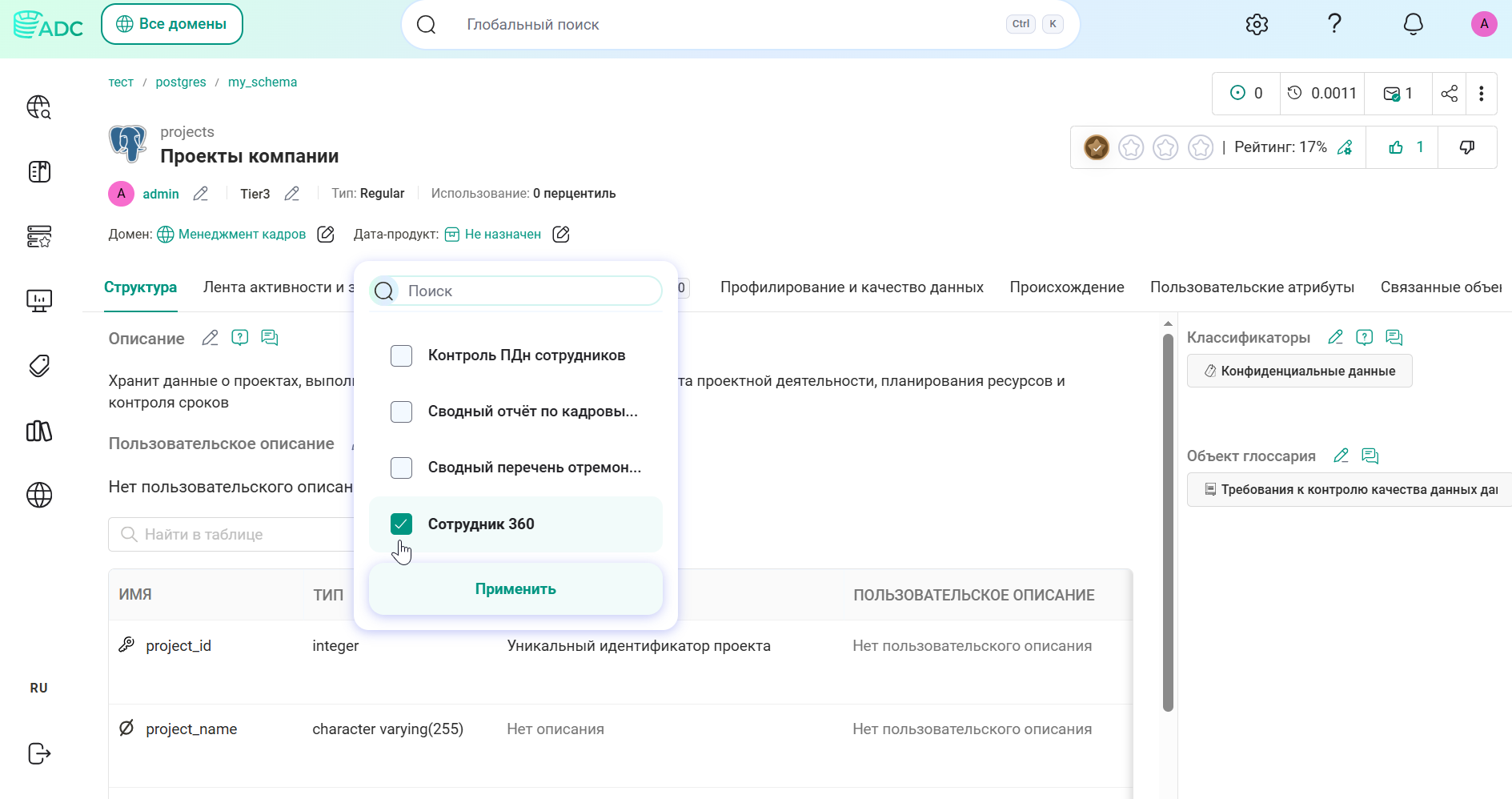The image size is (1512, 799).
Task: Click the vertical scrollbar of main panel
Action: 1168,524
